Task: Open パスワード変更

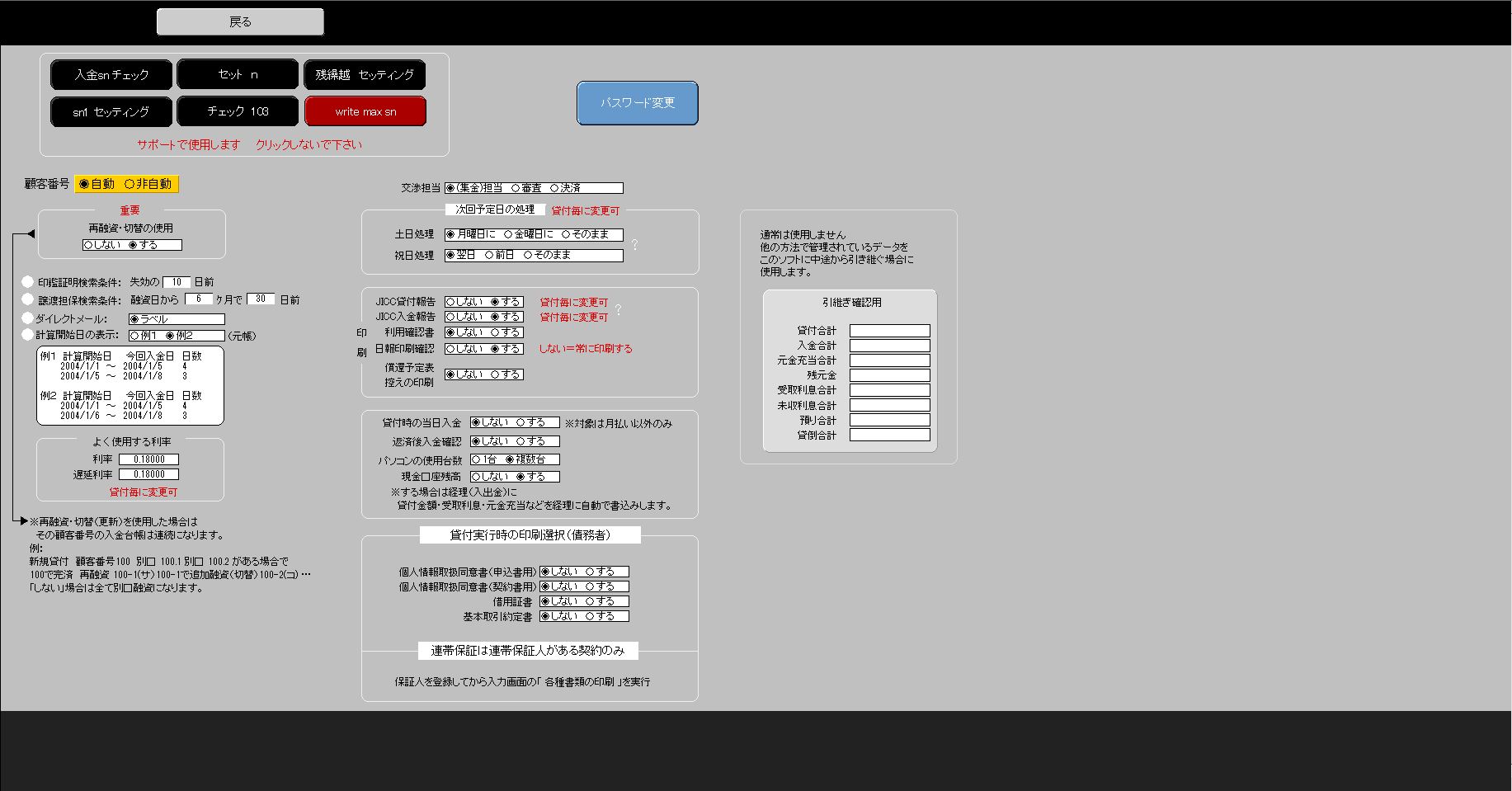Action: pyautogui.click(x=638, y=103)
